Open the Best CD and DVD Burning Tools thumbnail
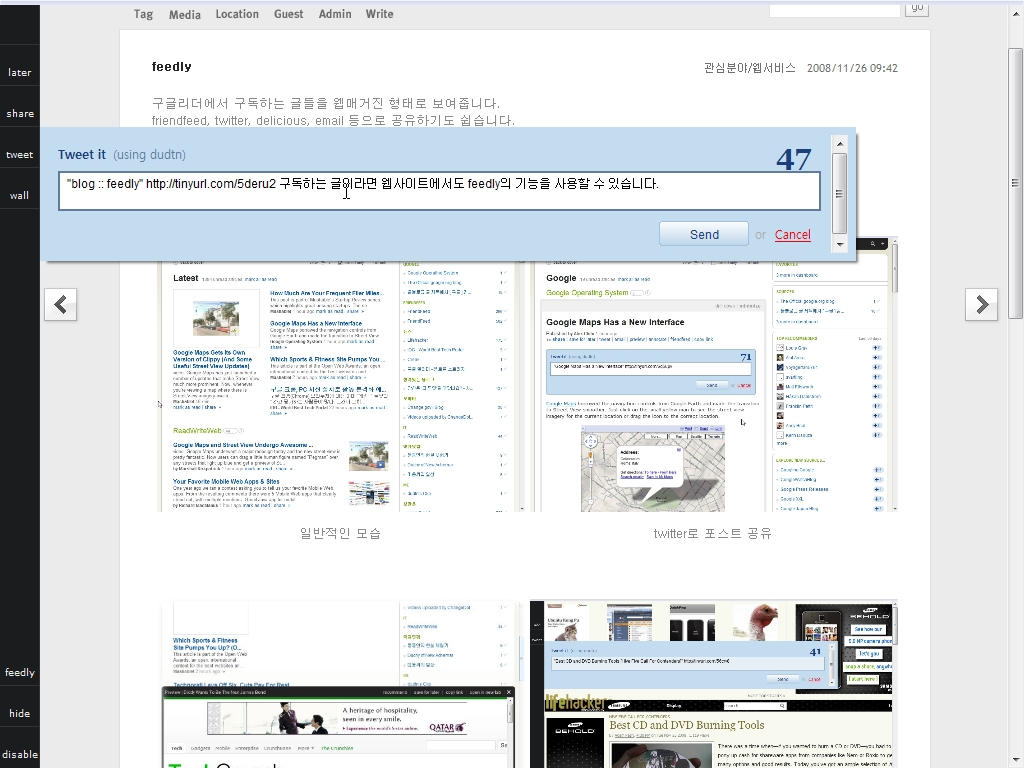The image size is (1024, 768). 714,684
